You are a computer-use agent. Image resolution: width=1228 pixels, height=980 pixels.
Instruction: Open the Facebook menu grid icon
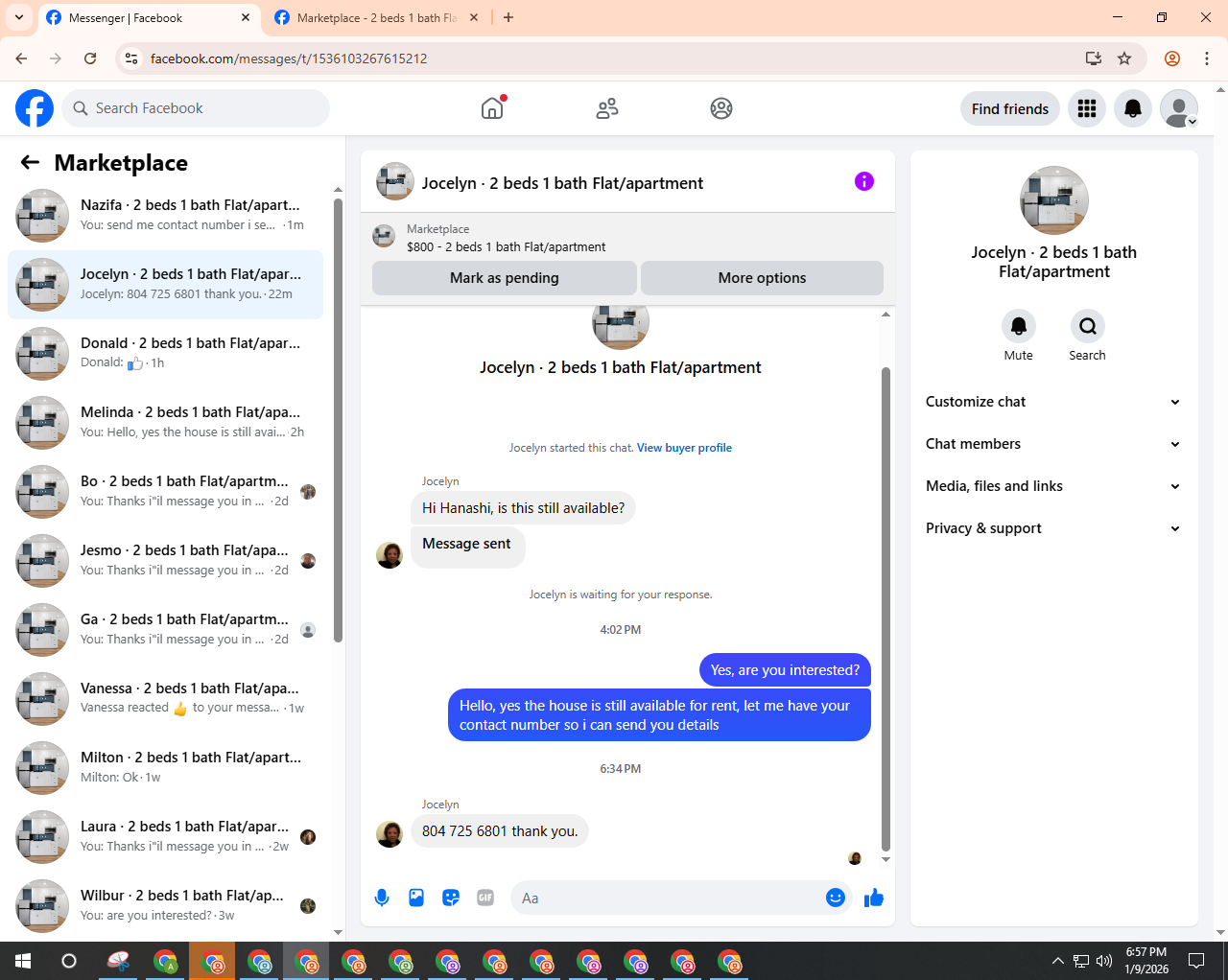1087,108
